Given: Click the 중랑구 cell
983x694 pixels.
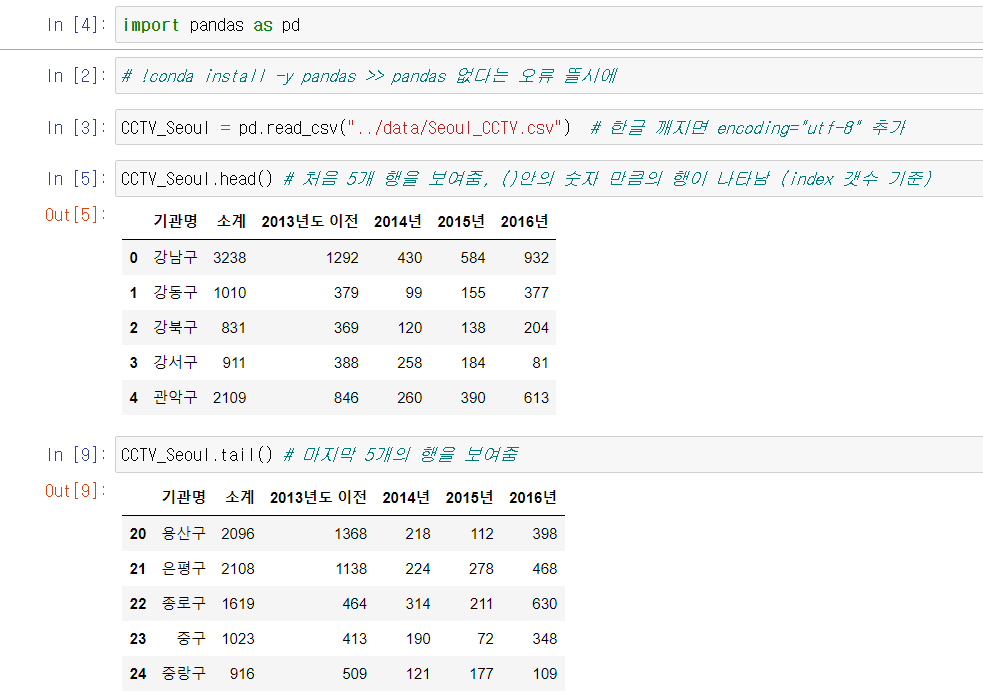Looking at the screenshot, I should coord(184,673).
